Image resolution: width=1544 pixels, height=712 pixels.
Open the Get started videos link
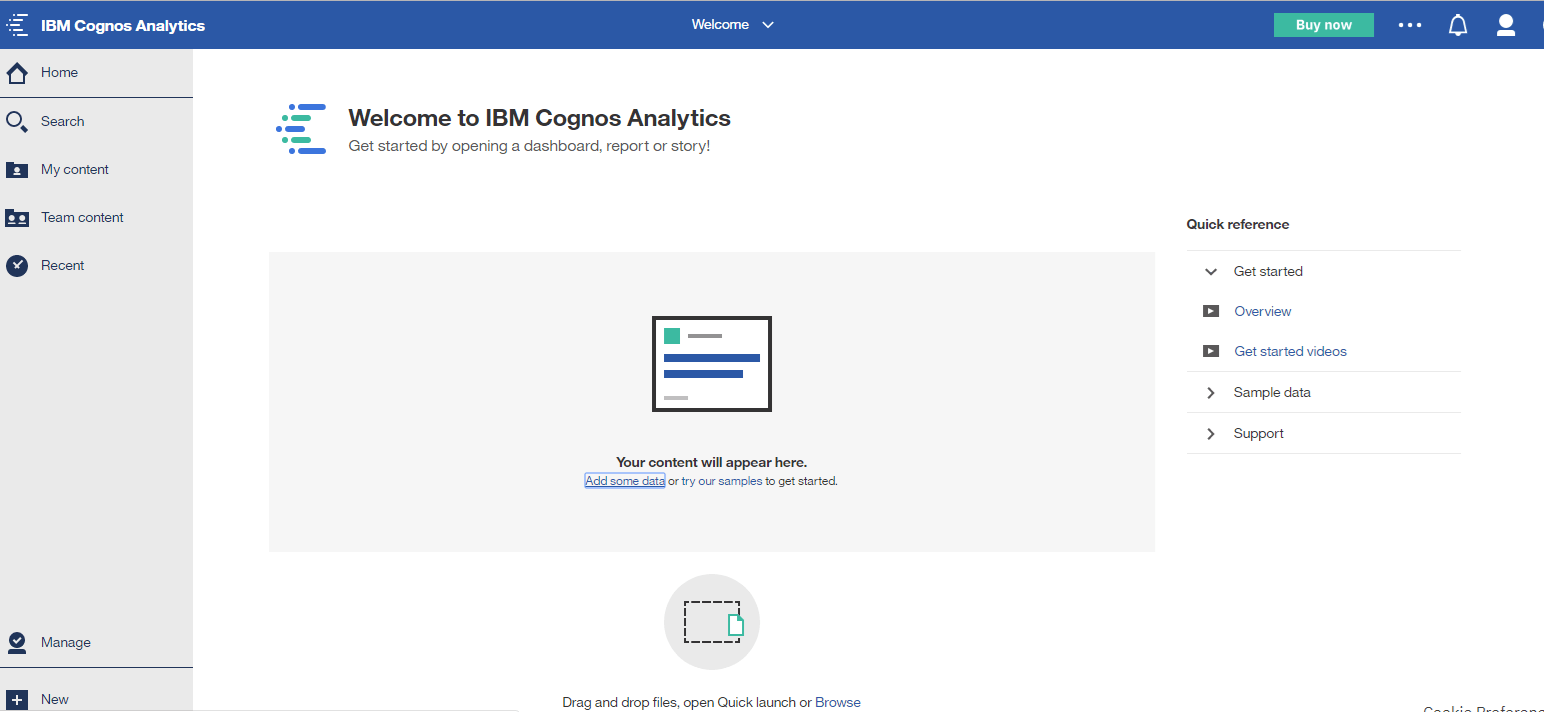pos(1290,352)
